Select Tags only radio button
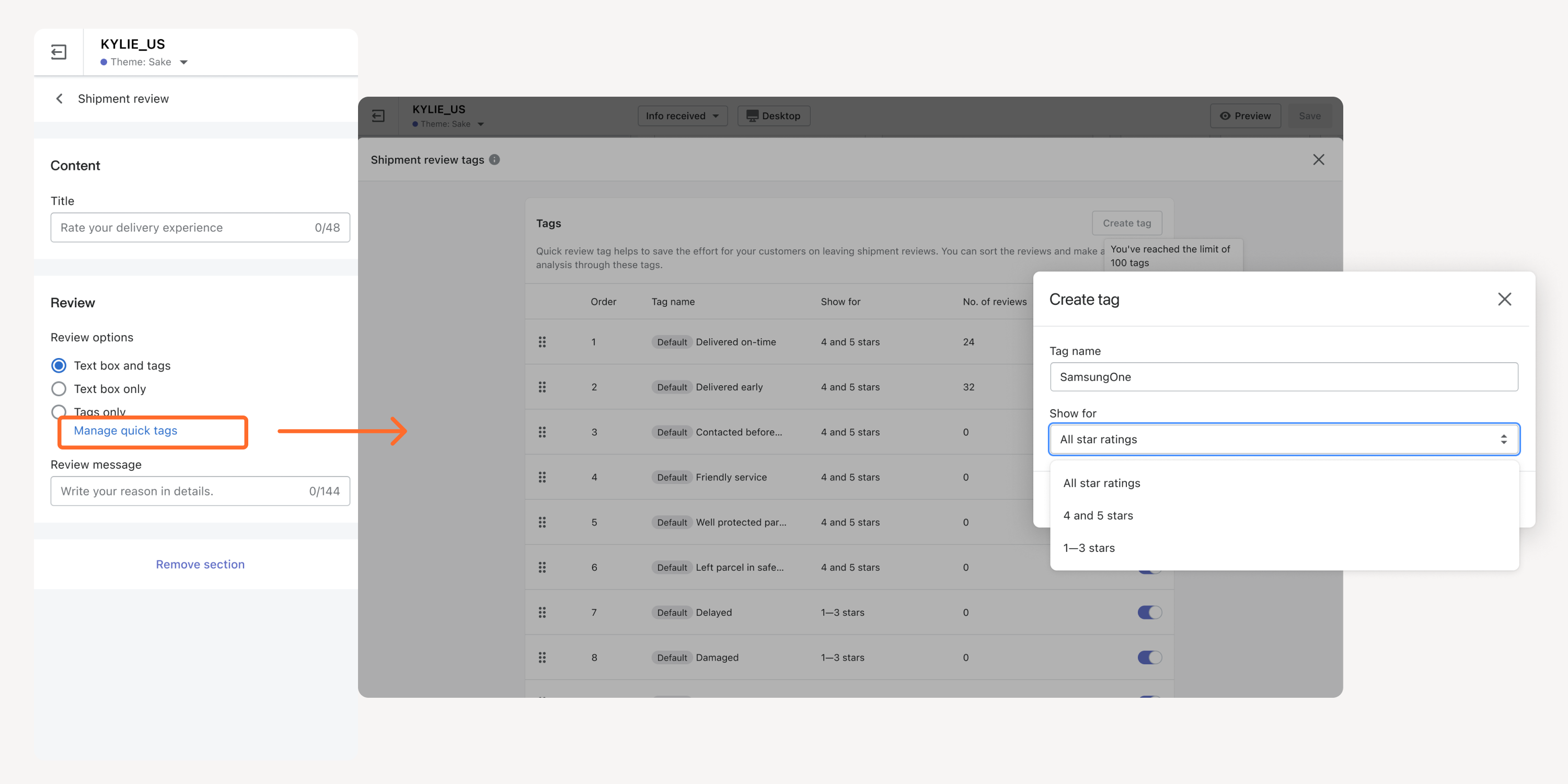 pyautogui.click(x=59, y=412)
